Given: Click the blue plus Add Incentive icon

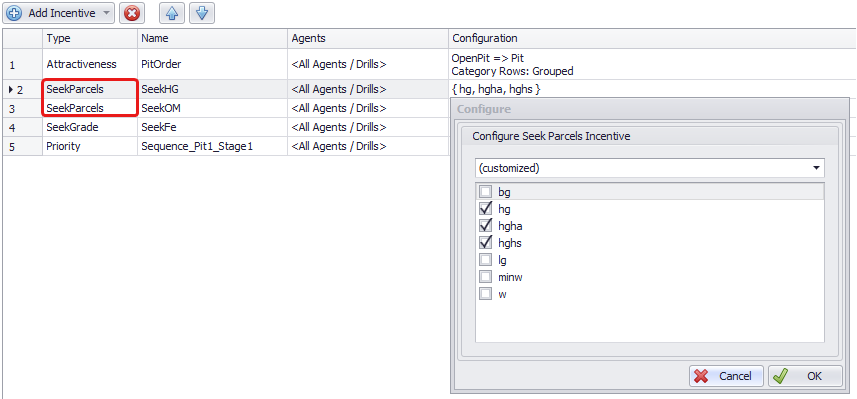Looking at the screenshot, I should (x=14, y=13).
